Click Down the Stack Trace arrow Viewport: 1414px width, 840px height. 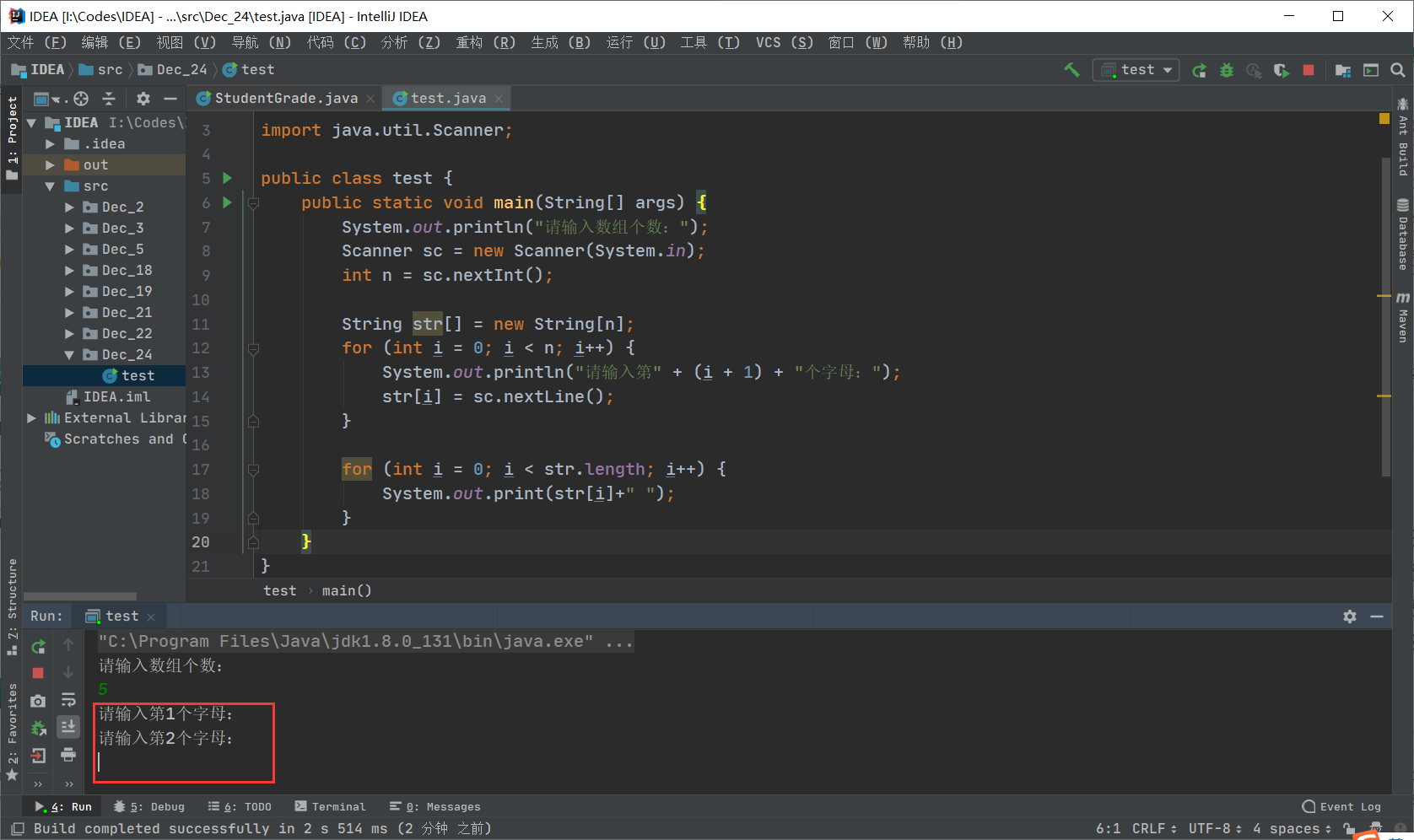[68, 672]
